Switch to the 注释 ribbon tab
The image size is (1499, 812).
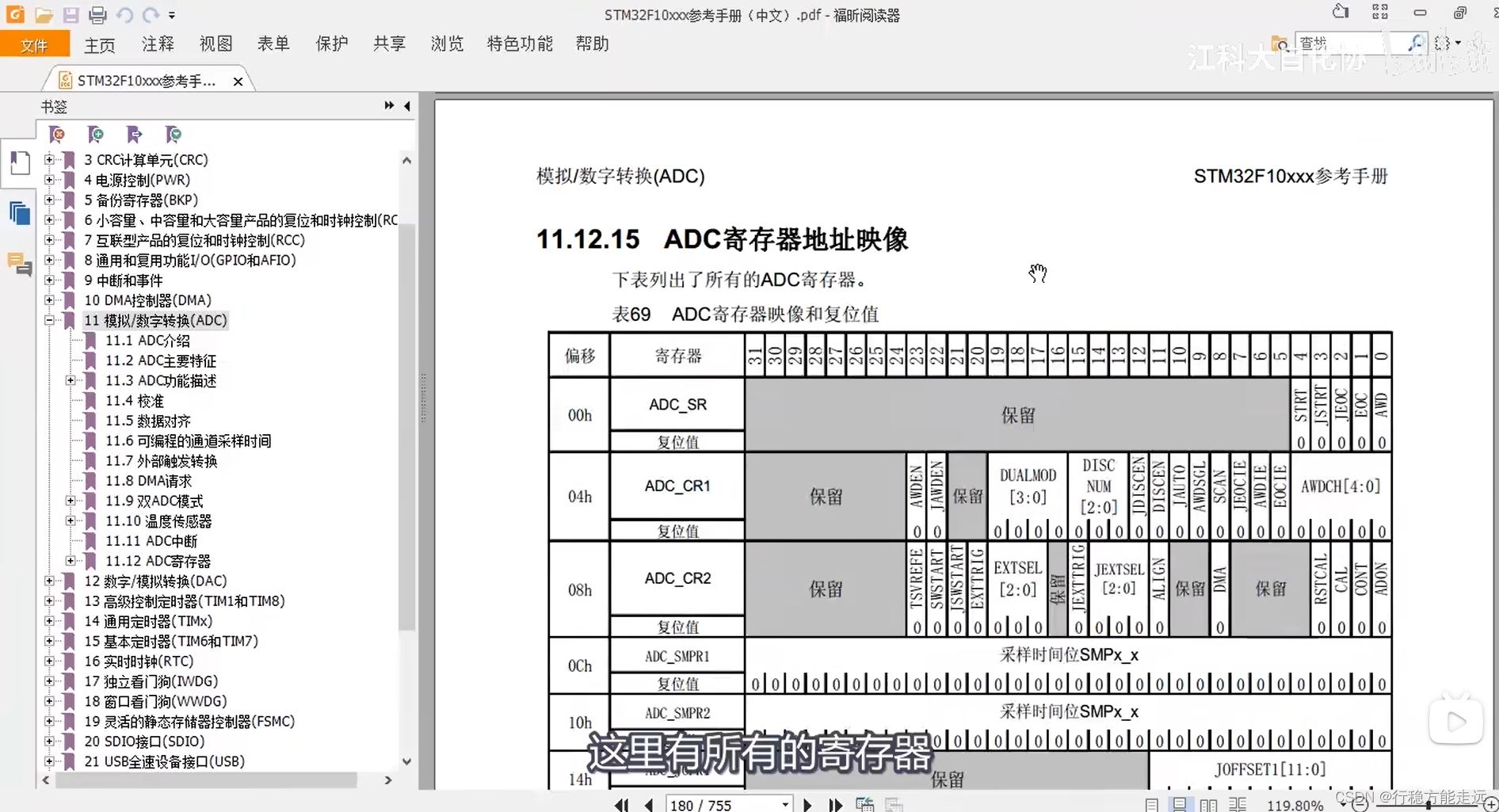[x=158, y=44]
